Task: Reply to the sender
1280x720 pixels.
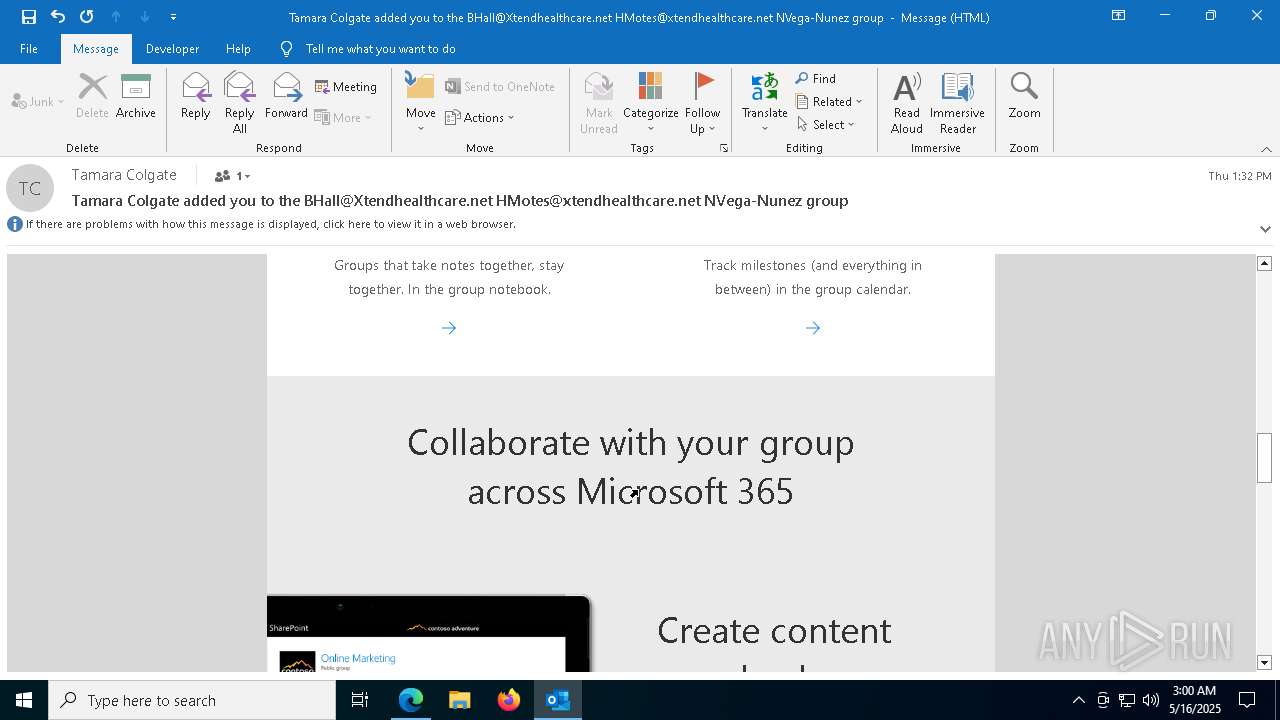Action: click(196, 96)
